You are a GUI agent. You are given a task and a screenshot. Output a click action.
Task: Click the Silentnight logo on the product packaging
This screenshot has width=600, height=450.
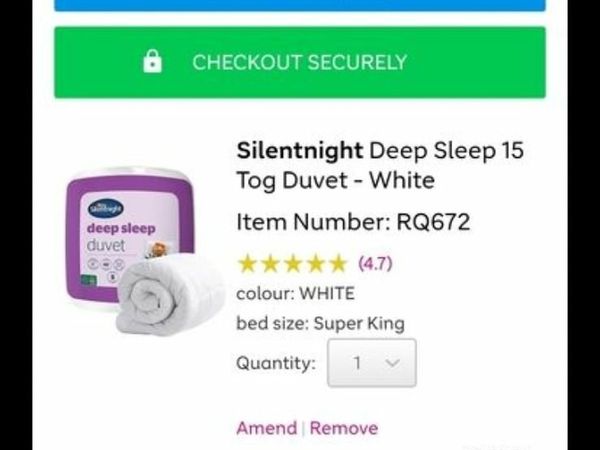(106, 209)
